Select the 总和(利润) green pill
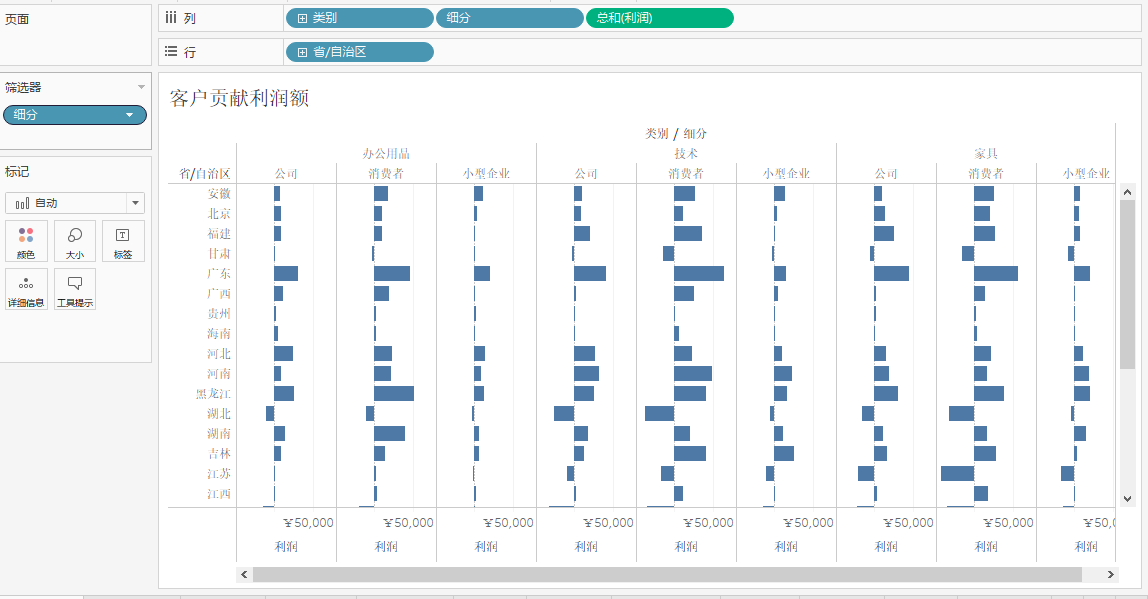 (659, 18)
